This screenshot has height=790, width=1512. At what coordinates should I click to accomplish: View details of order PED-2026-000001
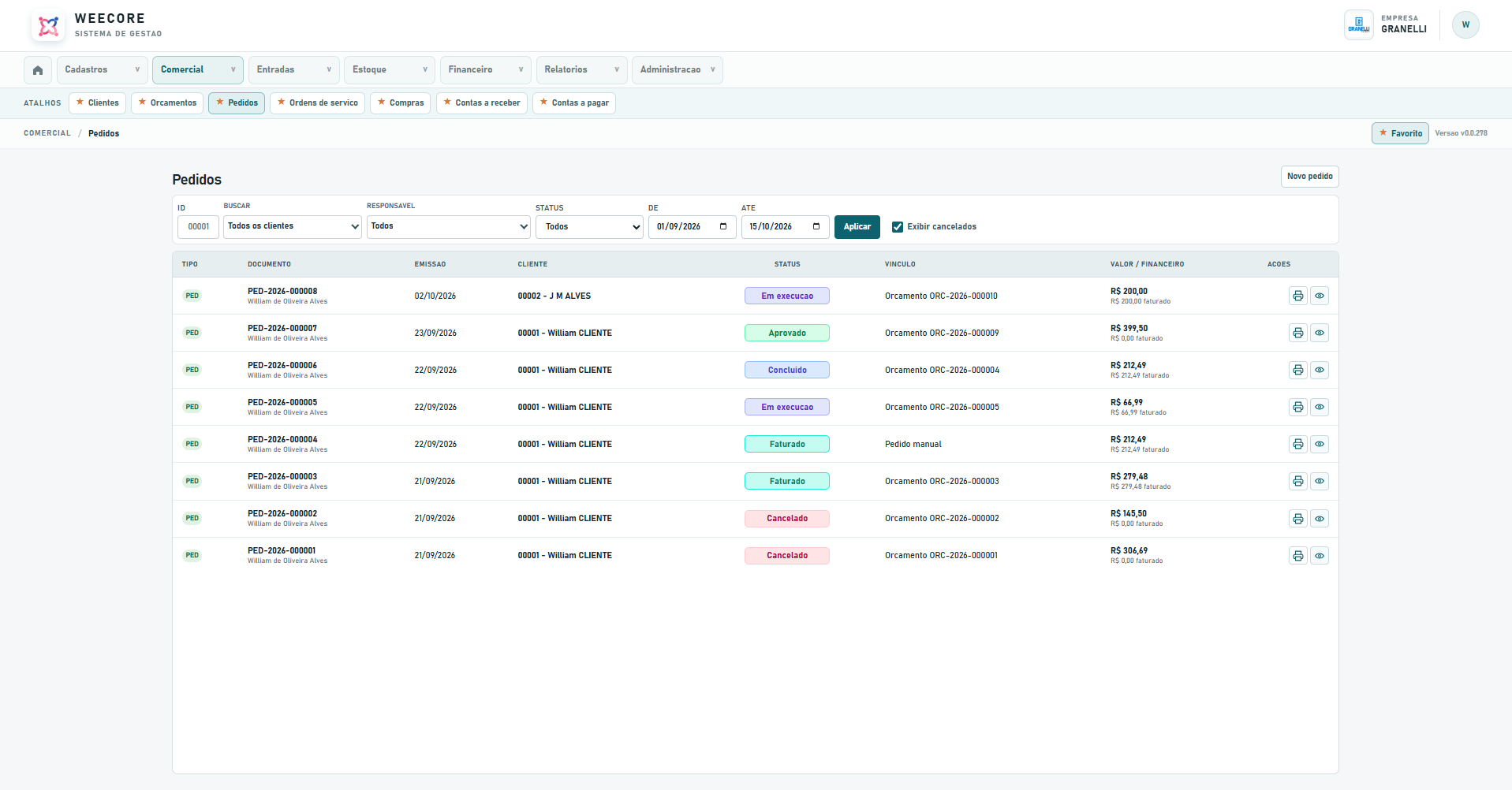1320,556
